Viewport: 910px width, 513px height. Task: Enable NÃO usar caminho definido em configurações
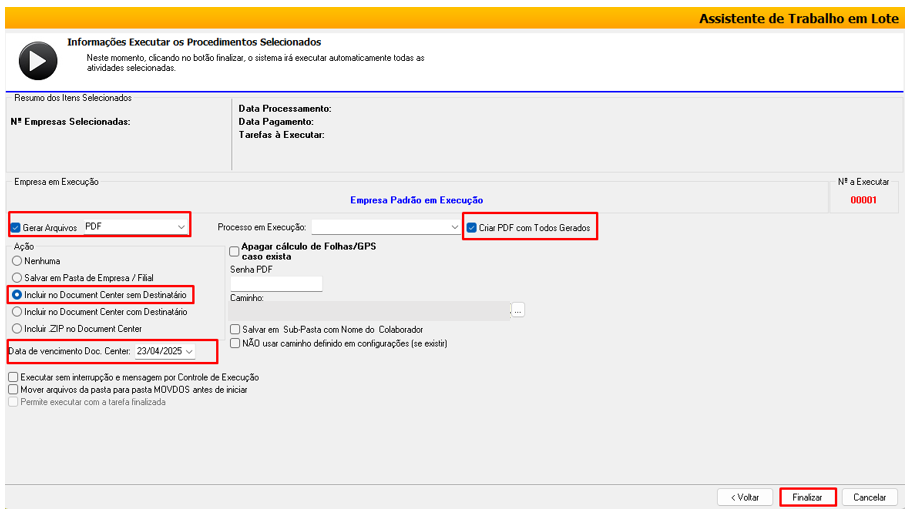coord(235,343)
